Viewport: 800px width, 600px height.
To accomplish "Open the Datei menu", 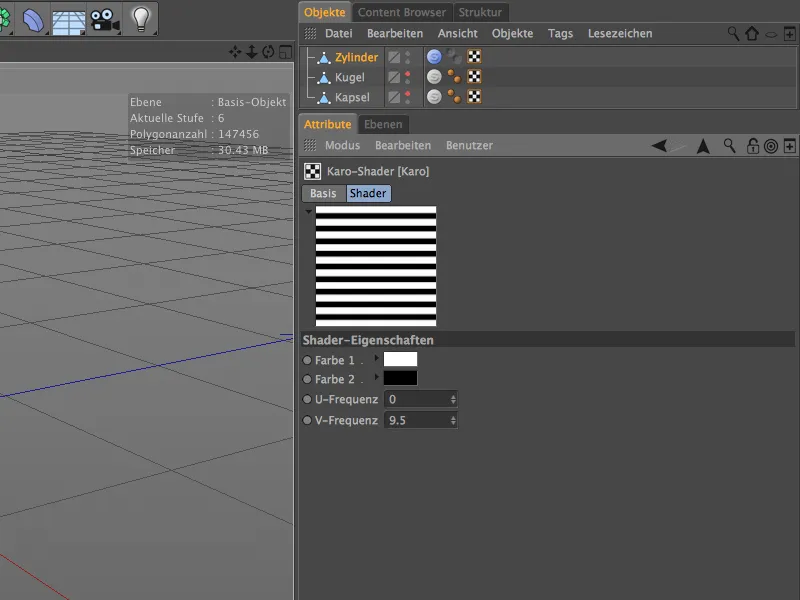I will point(339,34).
